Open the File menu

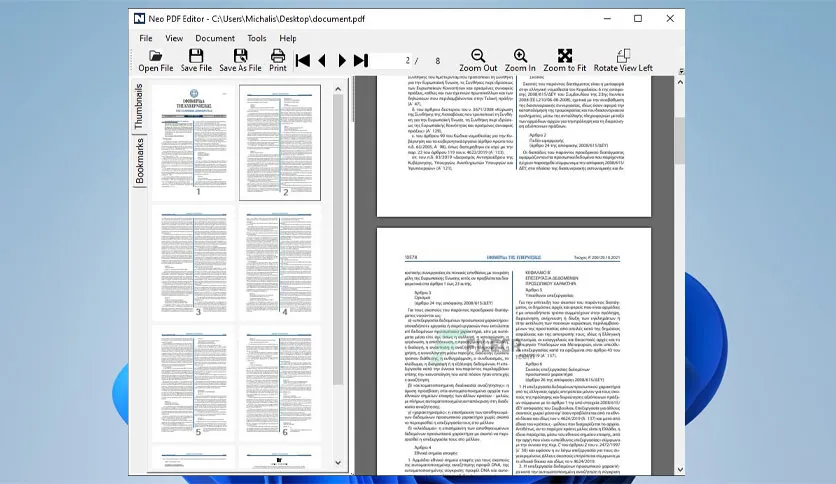point(146,38)
